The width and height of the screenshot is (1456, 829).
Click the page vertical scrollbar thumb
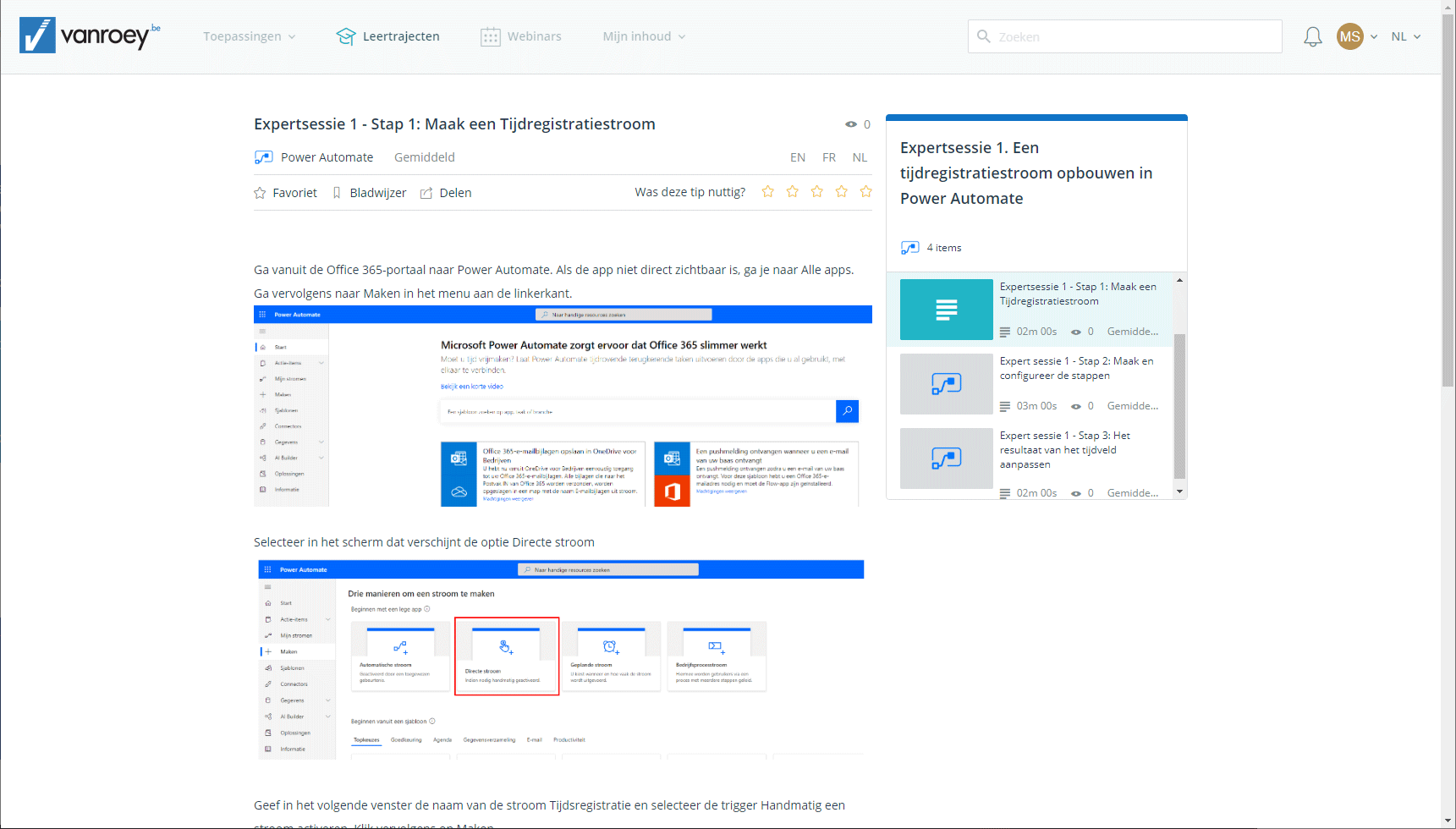[x=1448, y=199]
